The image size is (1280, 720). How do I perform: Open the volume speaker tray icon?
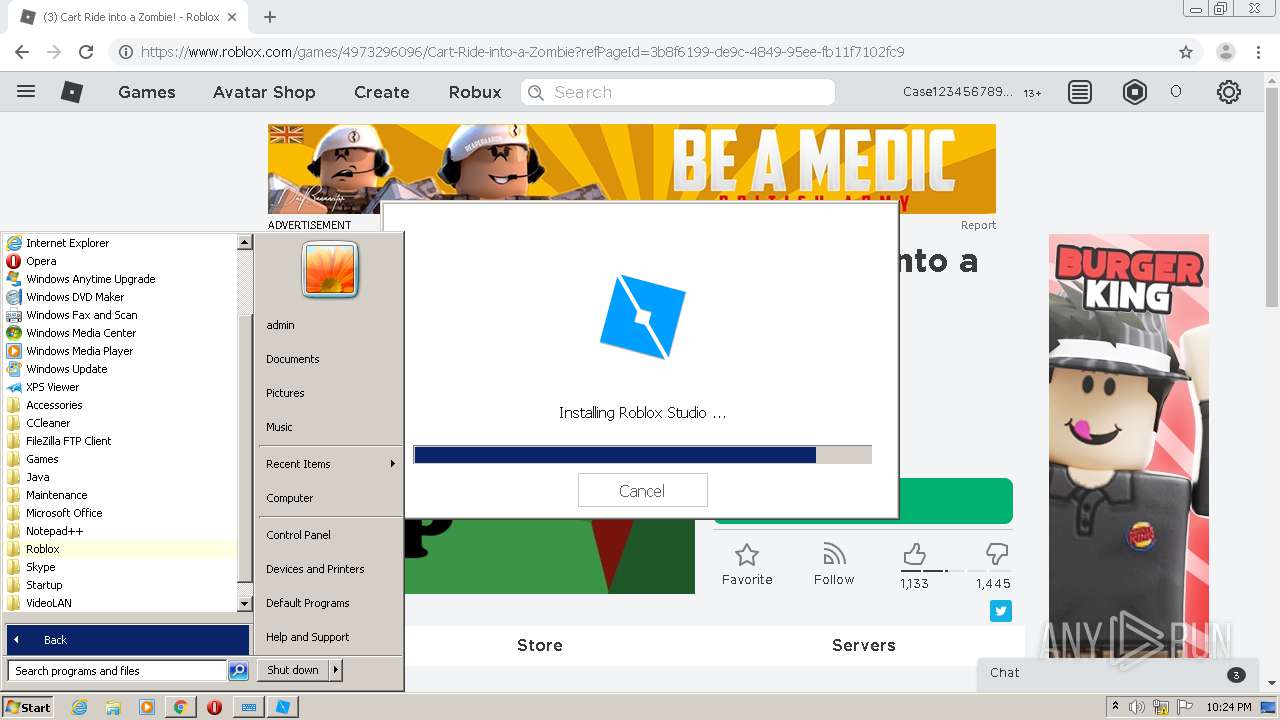coord(1137,707)
